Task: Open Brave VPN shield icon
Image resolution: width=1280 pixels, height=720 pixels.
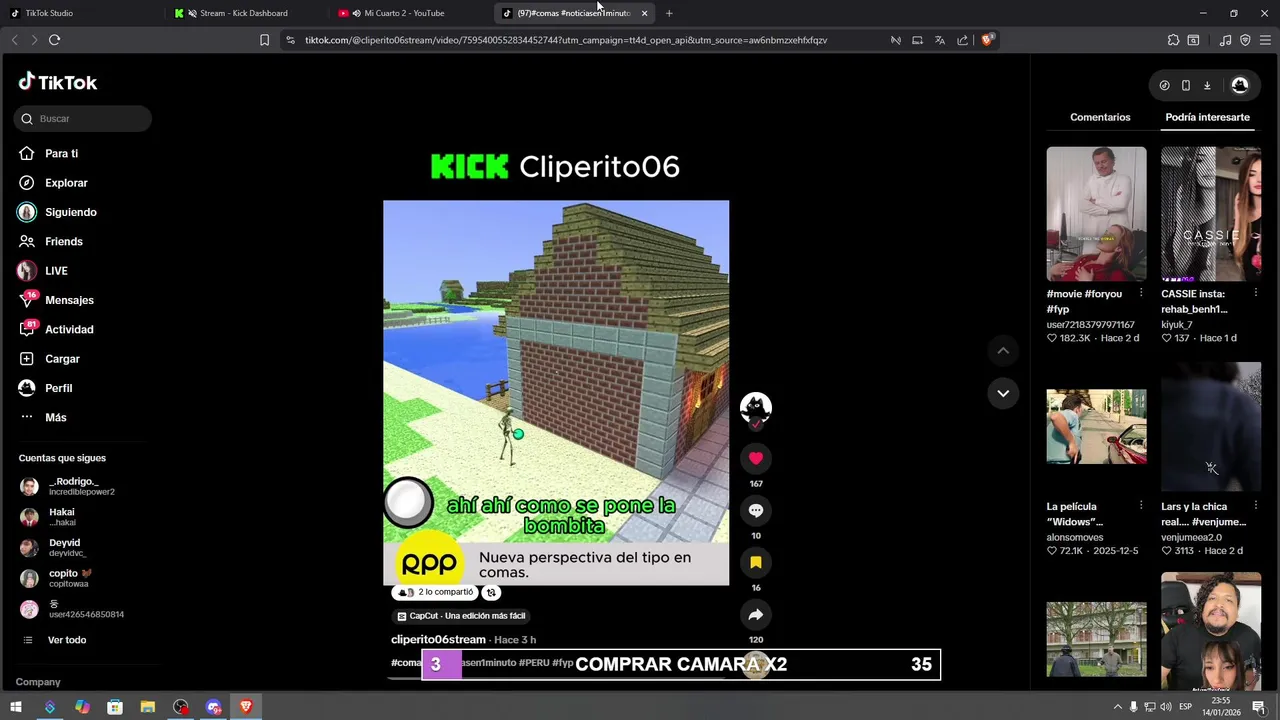Action: tap(1245, 40)
